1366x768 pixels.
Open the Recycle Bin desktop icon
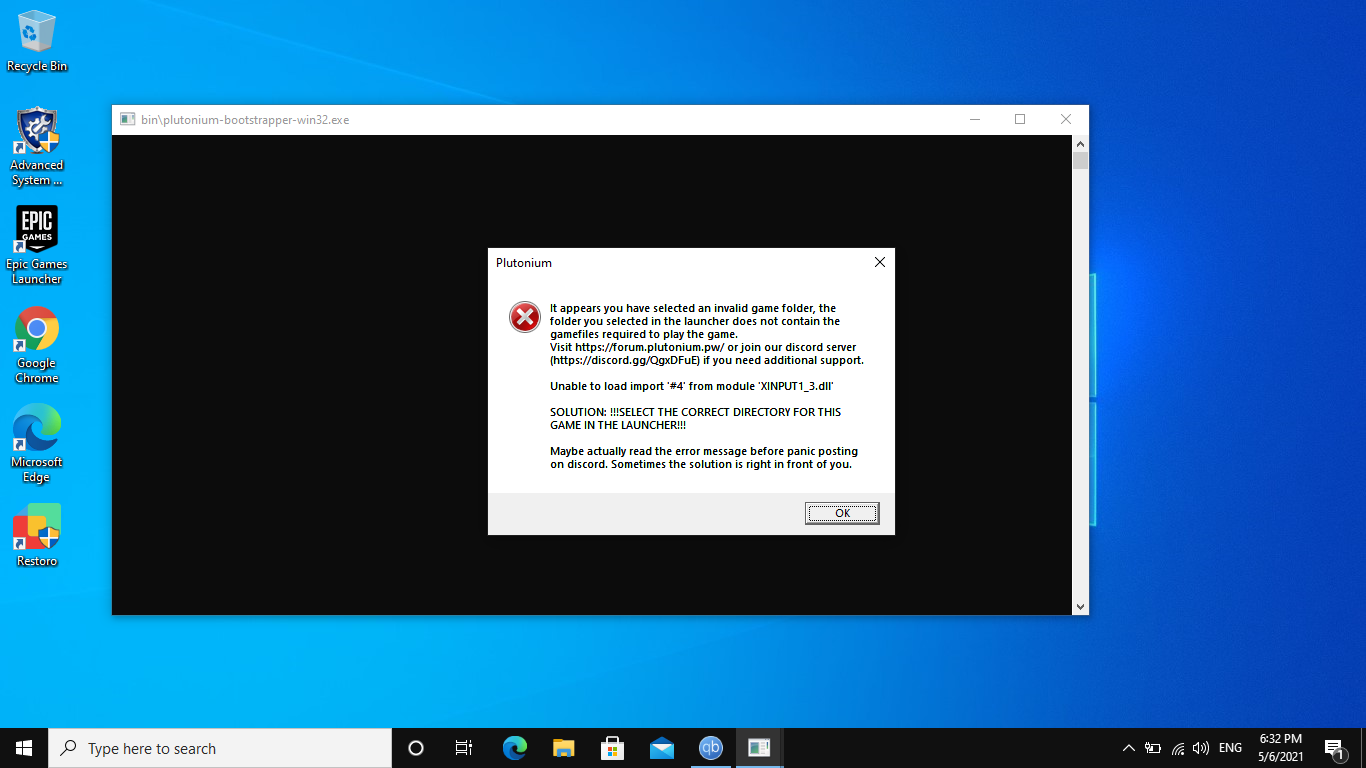pos(37,41)
